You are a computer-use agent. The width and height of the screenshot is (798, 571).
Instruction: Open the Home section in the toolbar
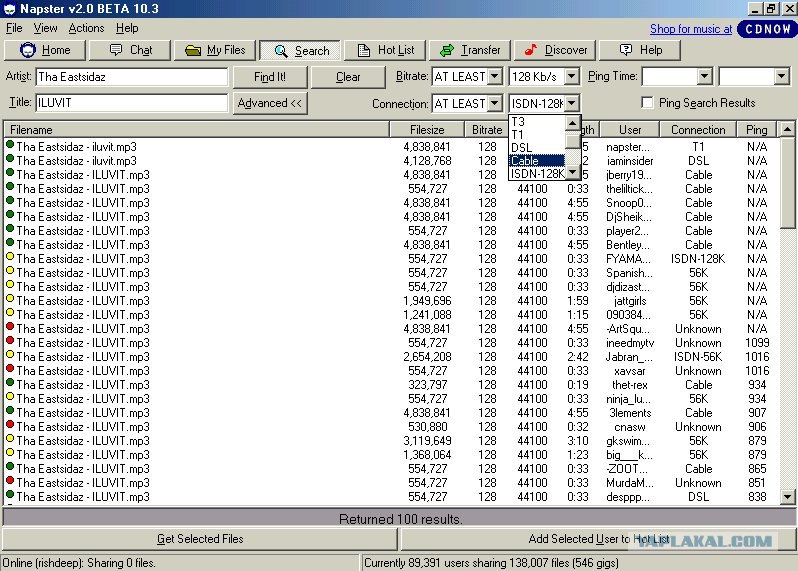[45, 50]
